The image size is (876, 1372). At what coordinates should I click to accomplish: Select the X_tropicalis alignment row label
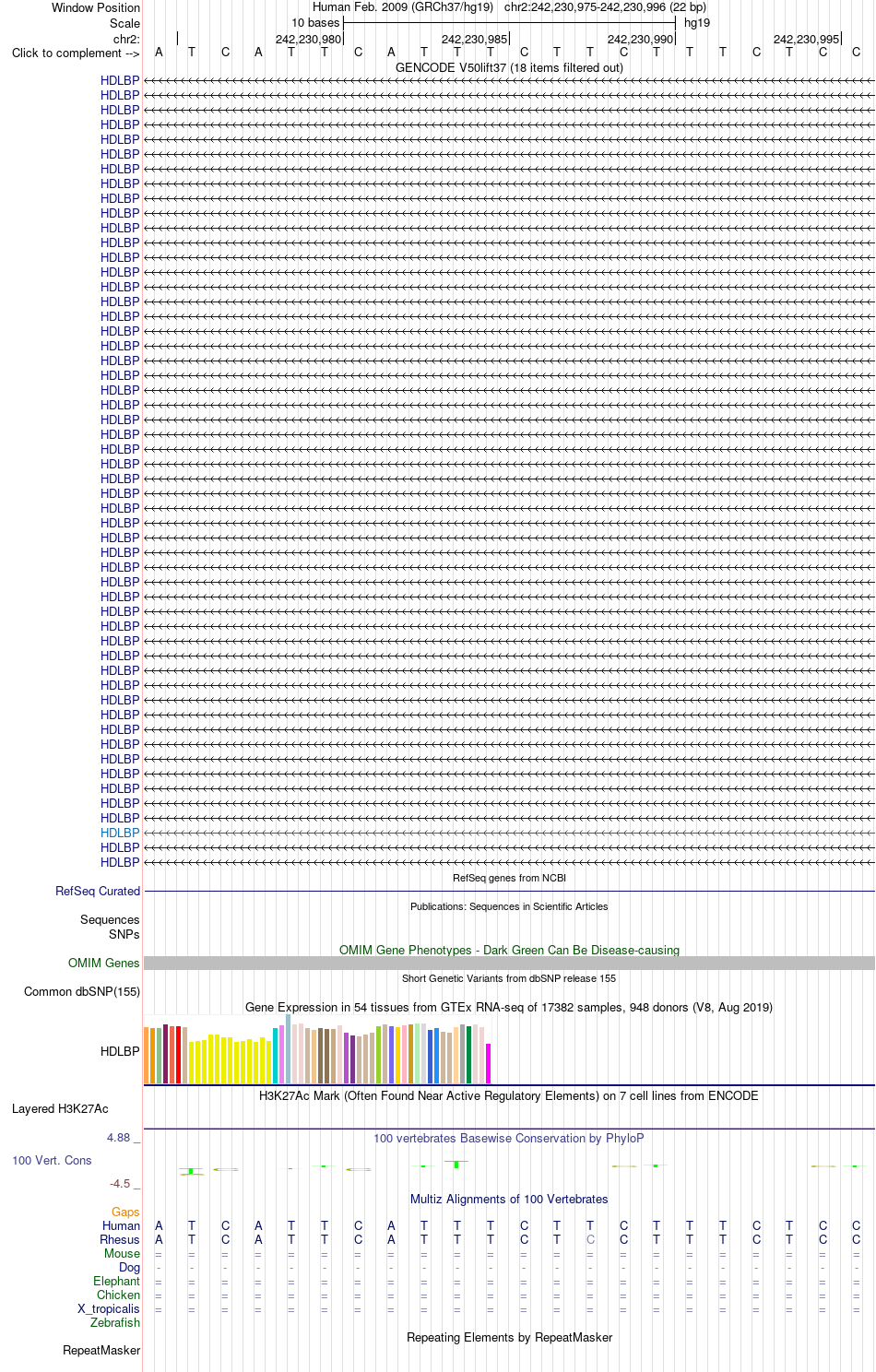tap(109, 1308)
